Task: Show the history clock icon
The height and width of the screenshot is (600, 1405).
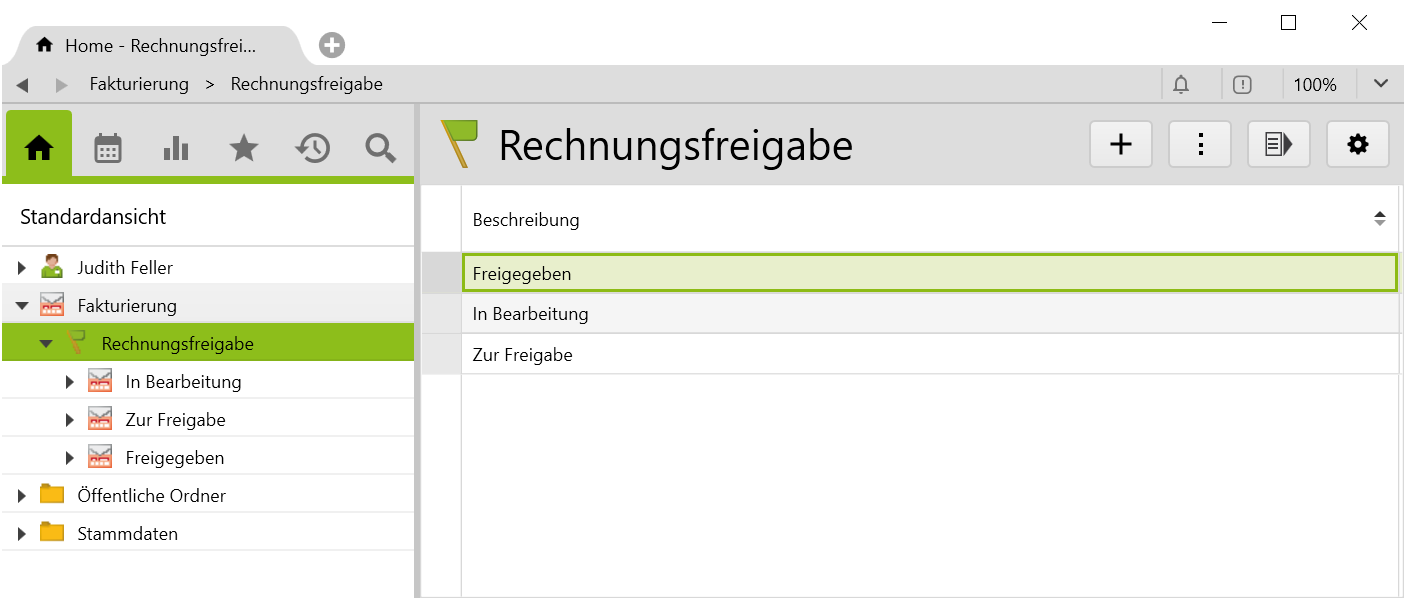Action: pos(312,149)
